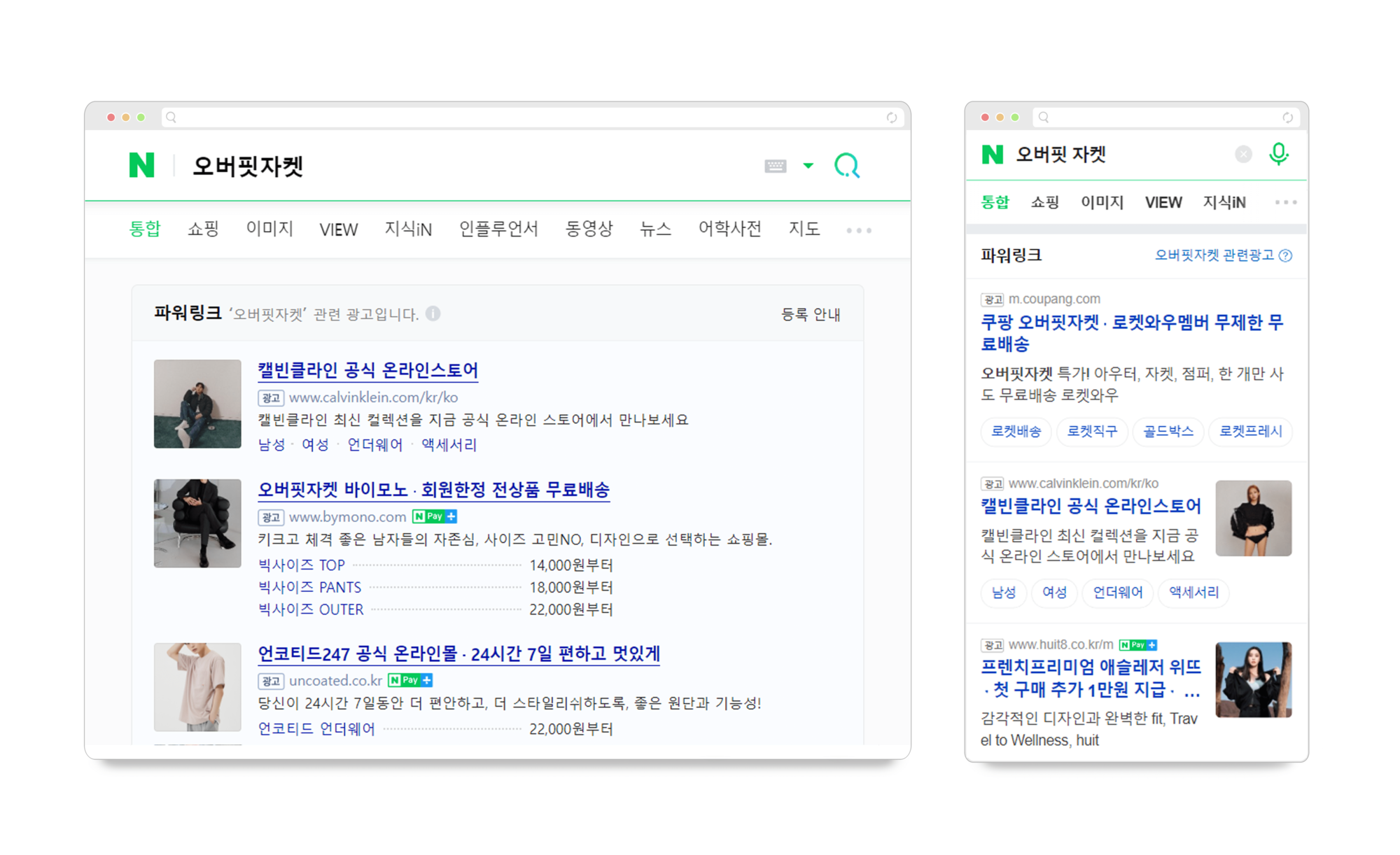Switch to 쇼핑 tab in desktop window
Screen dimensions: 1400x855
204,229
